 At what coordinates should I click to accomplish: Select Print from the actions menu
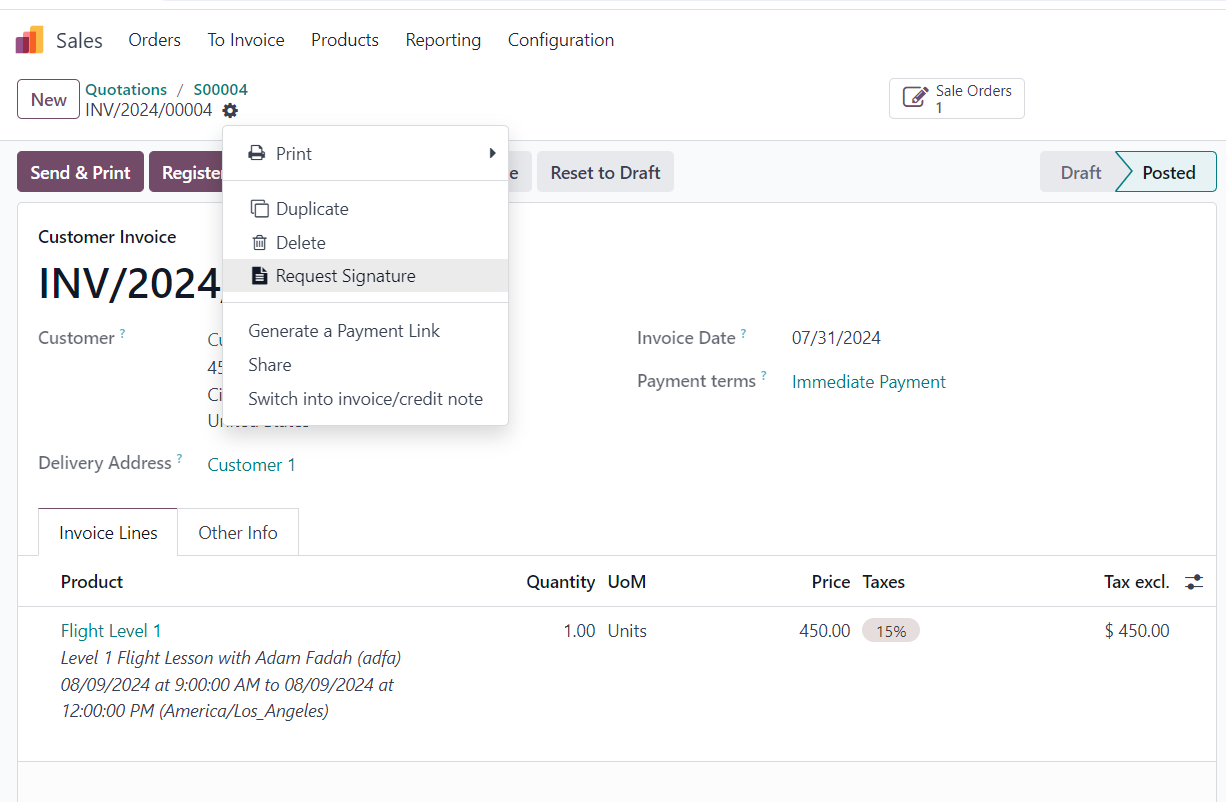point(366,153)
